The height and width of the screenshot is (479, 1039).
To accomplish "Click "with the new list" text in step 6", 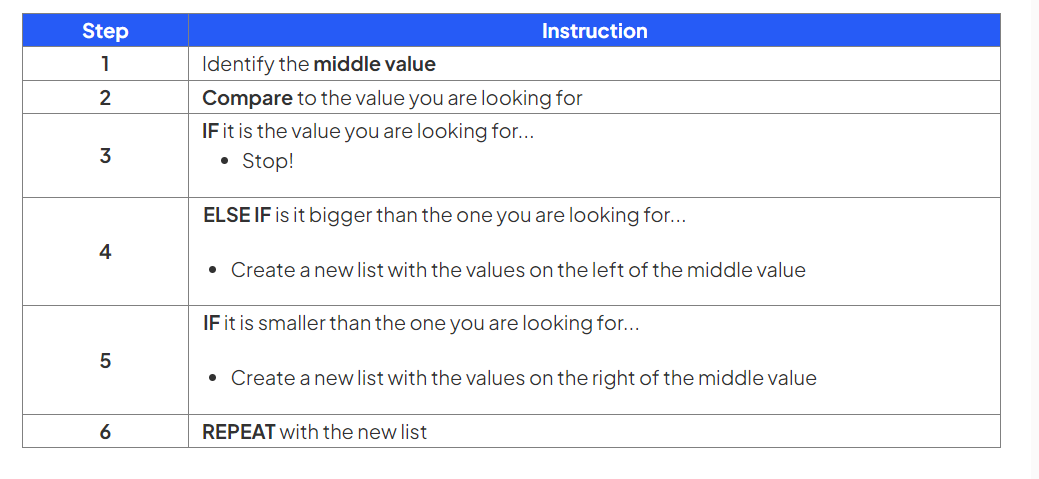I will [x=353, y=432].
